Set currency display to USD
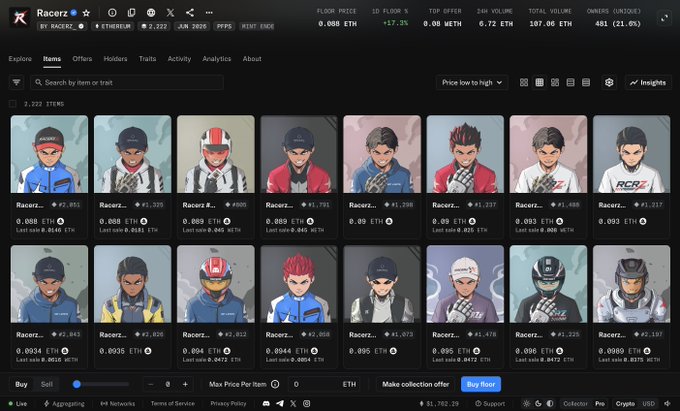Image resolution: width=680 pixels, height=411 pixels. [649, 404]
